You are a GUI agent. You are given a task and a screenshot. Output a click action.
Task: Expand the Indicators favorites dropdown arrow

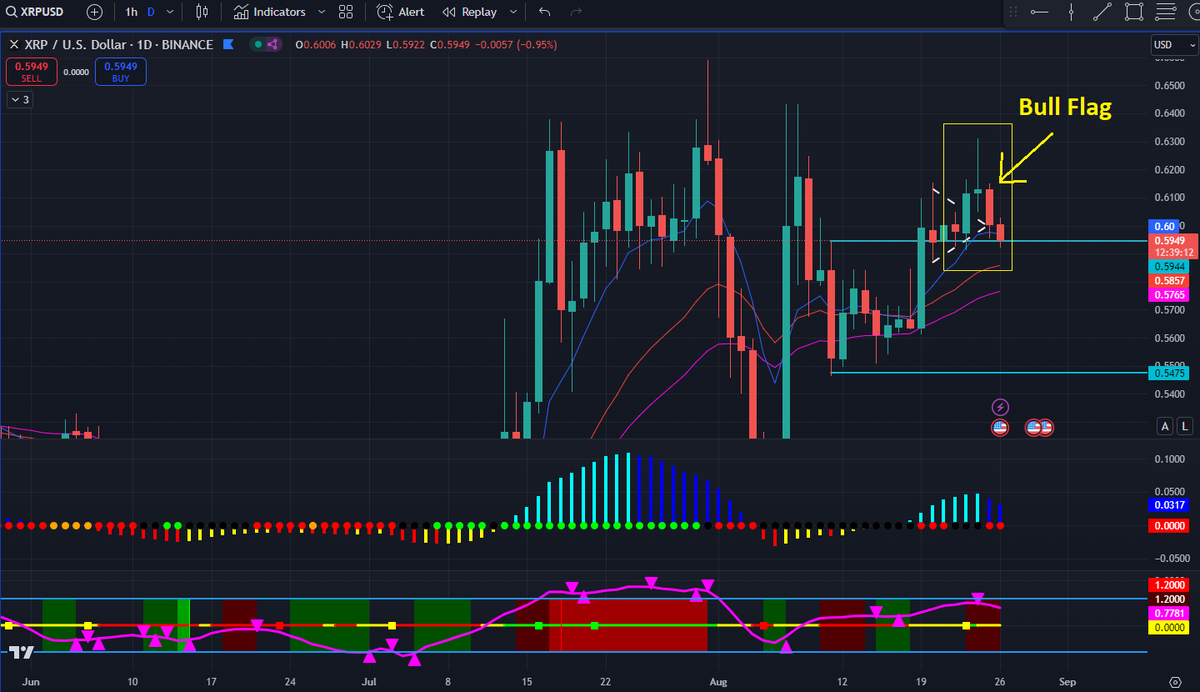(x=321, y=12)
